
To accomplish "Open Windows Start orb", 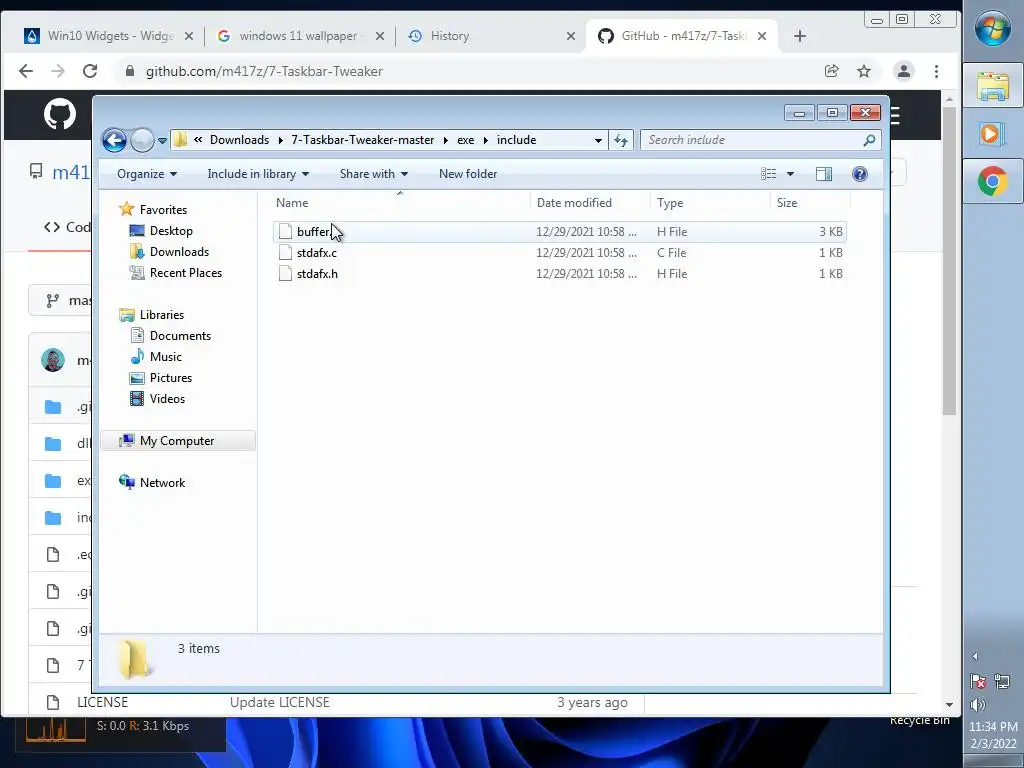I will tap(993, 28).
